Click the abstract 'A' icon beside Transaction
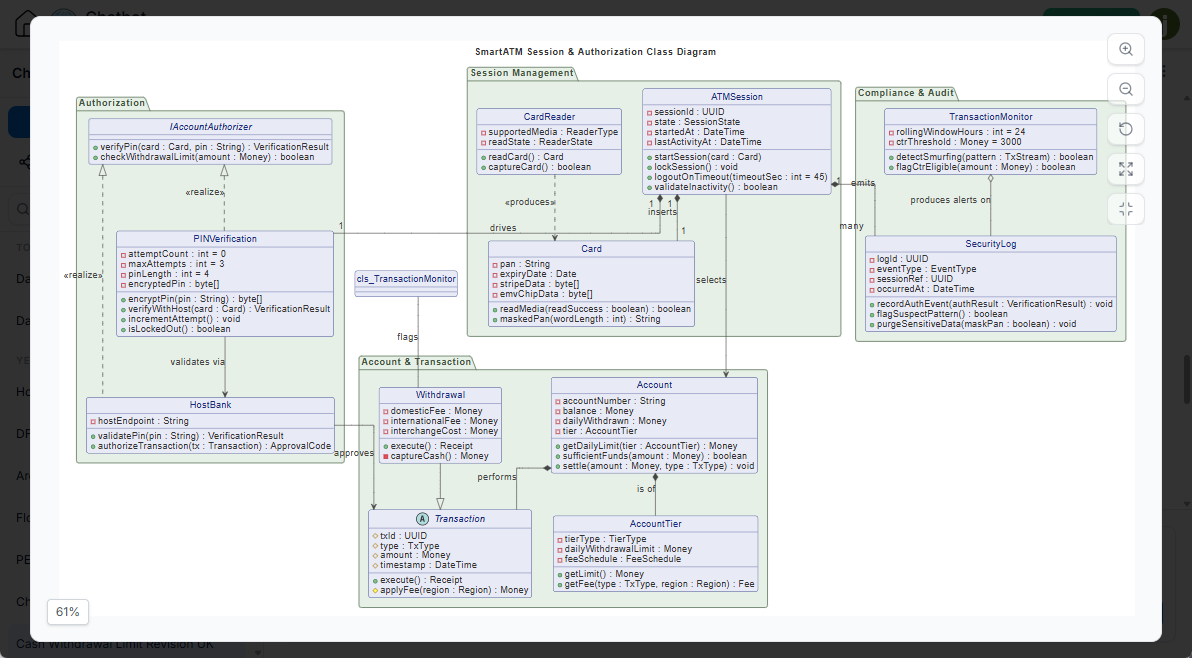Screen dimensions: 1192x658 (423, 519)
